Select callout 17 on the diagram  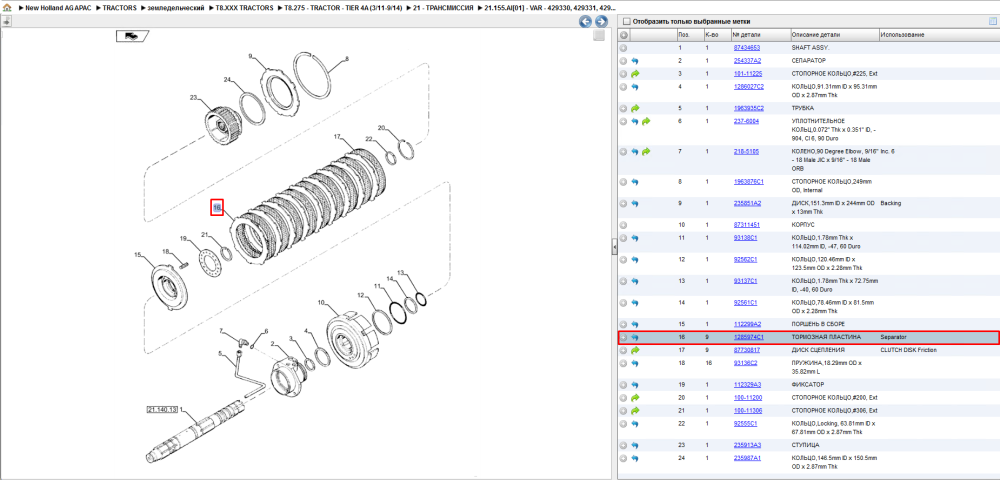pyautogui.click(x=339, y=137)
